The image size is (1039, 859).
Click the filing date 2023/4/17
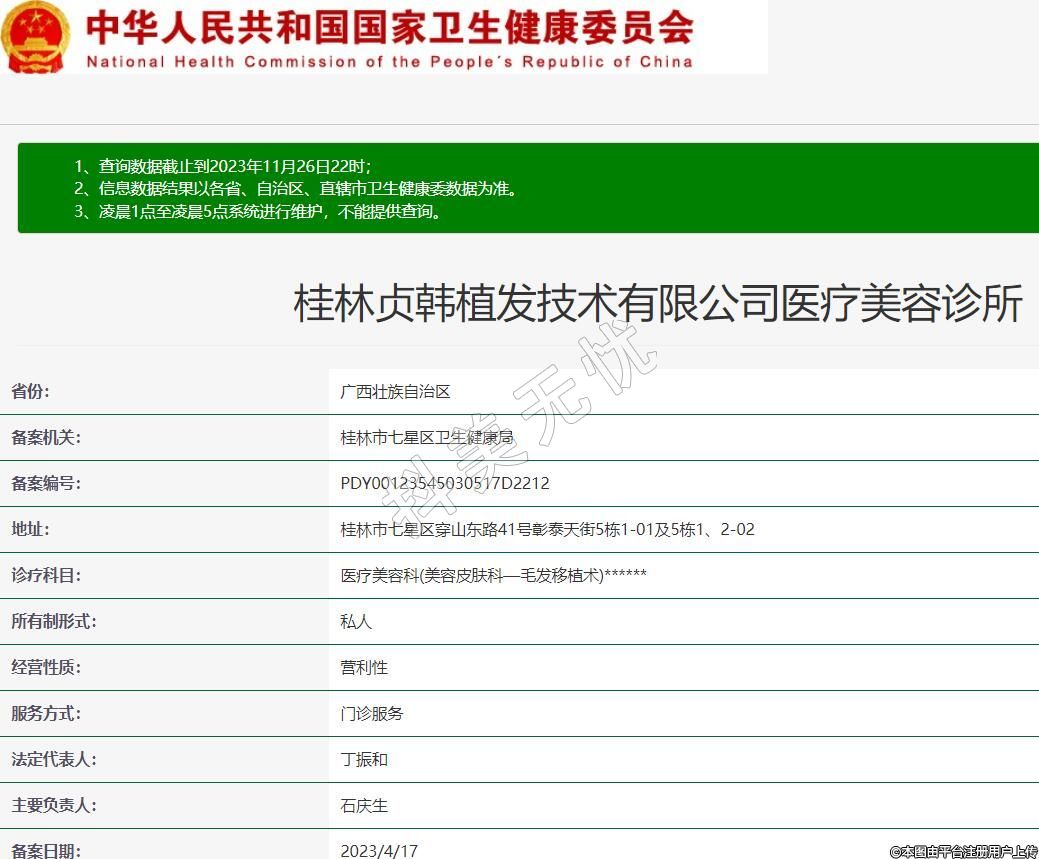click(379, 851)
